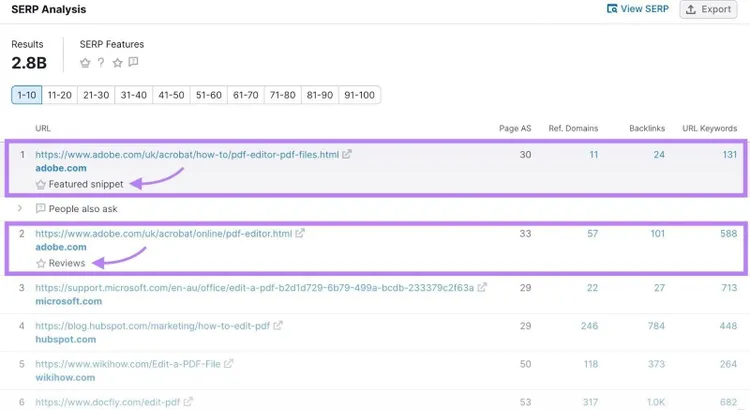The height and width of the screenshot is (410, 750).
Task: Click adobe.com domain under result 1
Action: [61, 168]
